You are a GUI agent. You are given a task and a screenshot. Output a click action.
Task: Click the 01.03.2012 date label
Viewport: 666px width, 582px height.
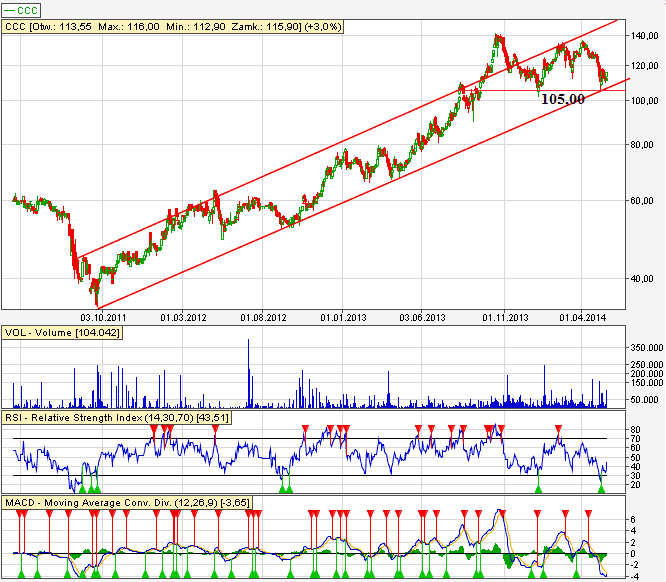pyautogui.click(x=183, y=317)
